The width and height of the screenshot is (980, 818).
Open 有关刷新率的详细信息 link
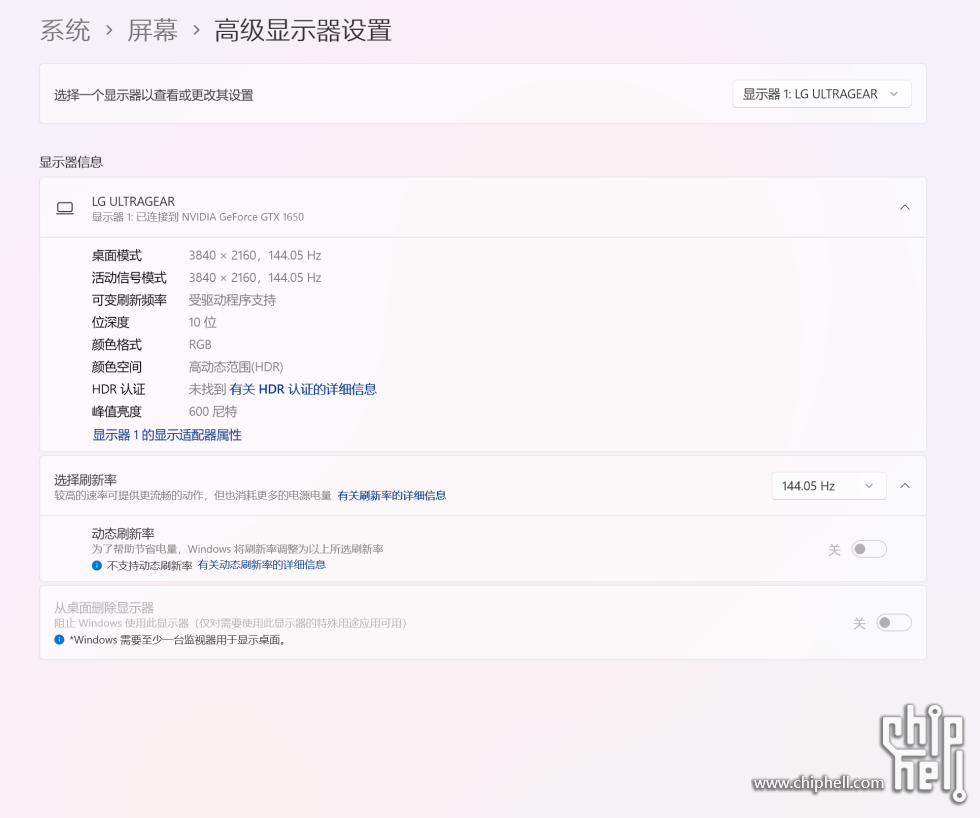click(x=392, y=496)
